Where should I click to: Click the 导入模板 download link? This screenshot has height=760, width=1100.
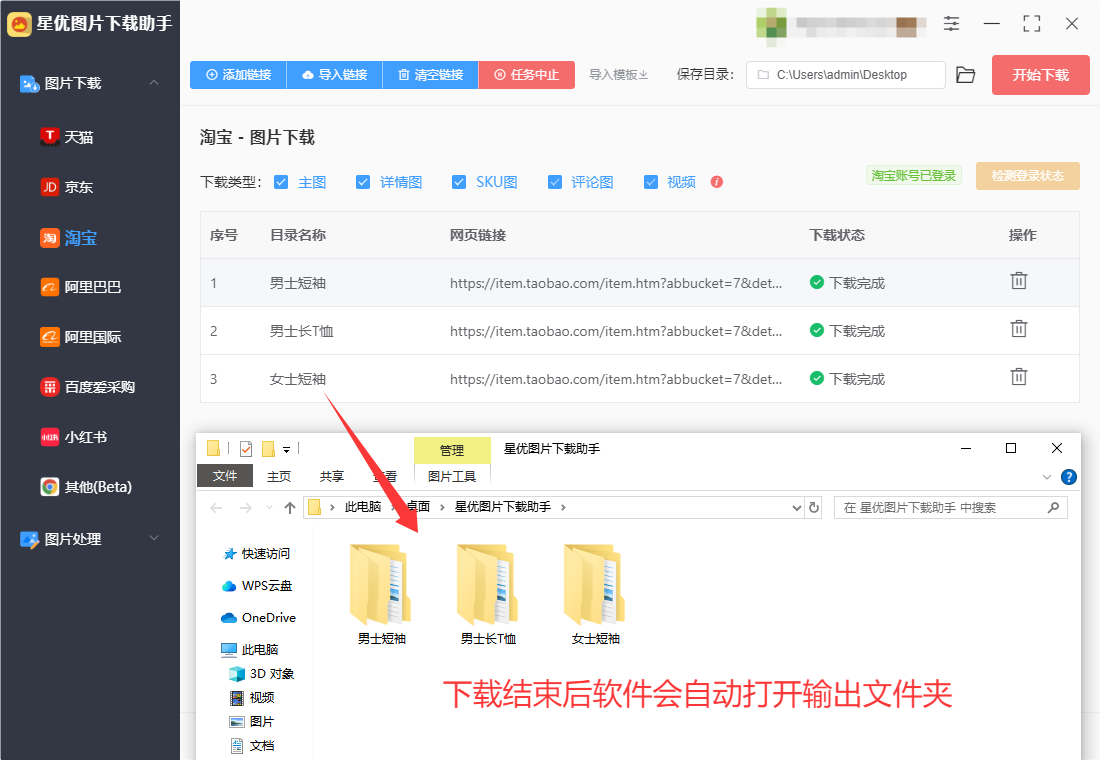tap(618, 75)
